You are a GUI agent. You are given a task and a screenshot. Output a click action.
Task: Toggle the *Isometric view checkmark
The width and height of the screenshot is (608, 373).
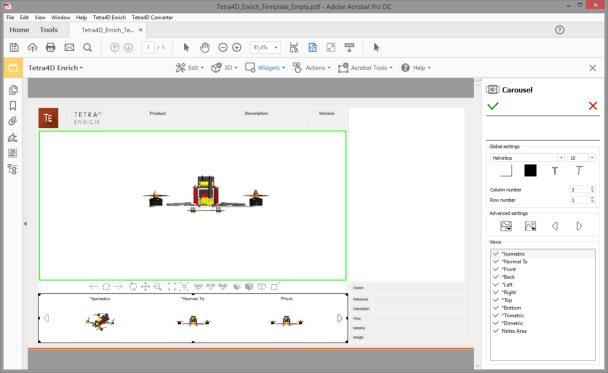click(496, 254)
